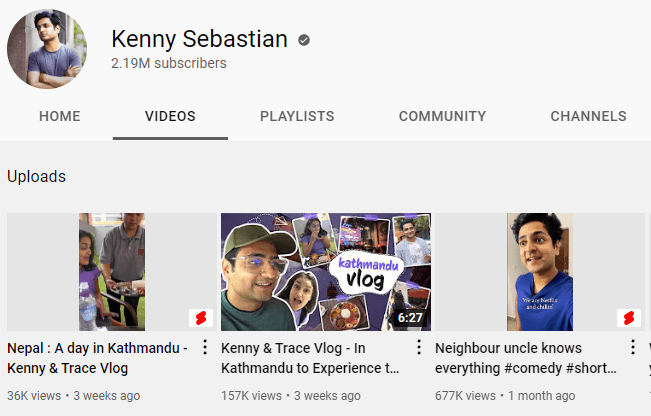Go to the COMMUNITY tab

(443, 116)
